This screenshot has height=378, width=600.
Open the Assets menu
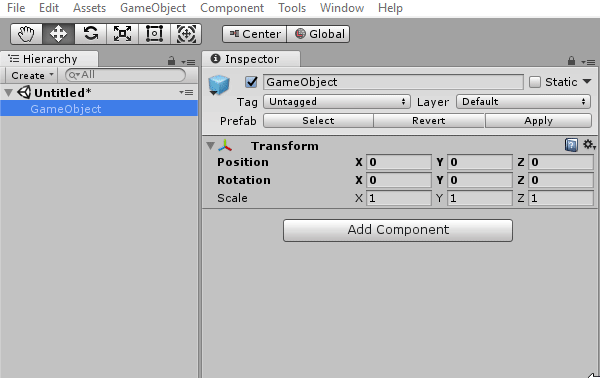click(90, 8)
